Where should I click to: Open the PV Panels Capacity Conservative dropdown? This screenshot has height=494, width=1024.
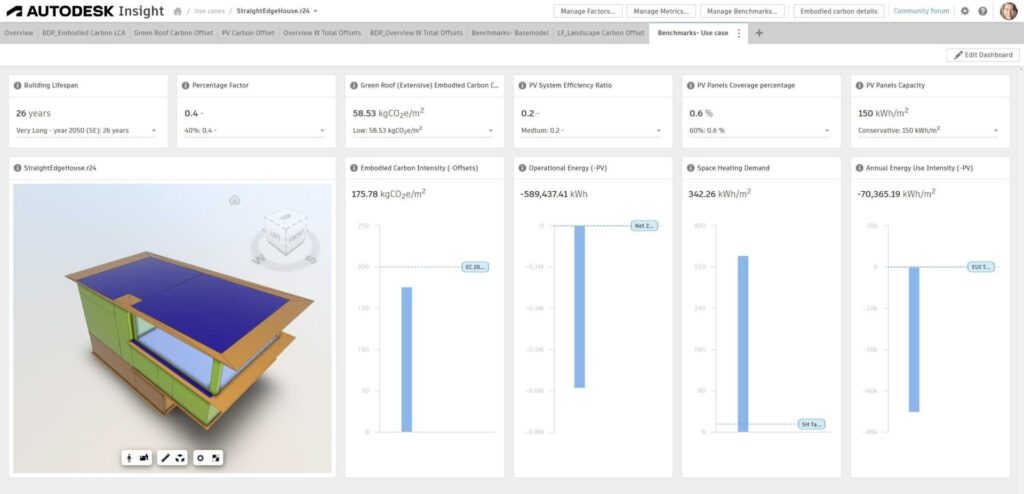click(x=929, y=131)
